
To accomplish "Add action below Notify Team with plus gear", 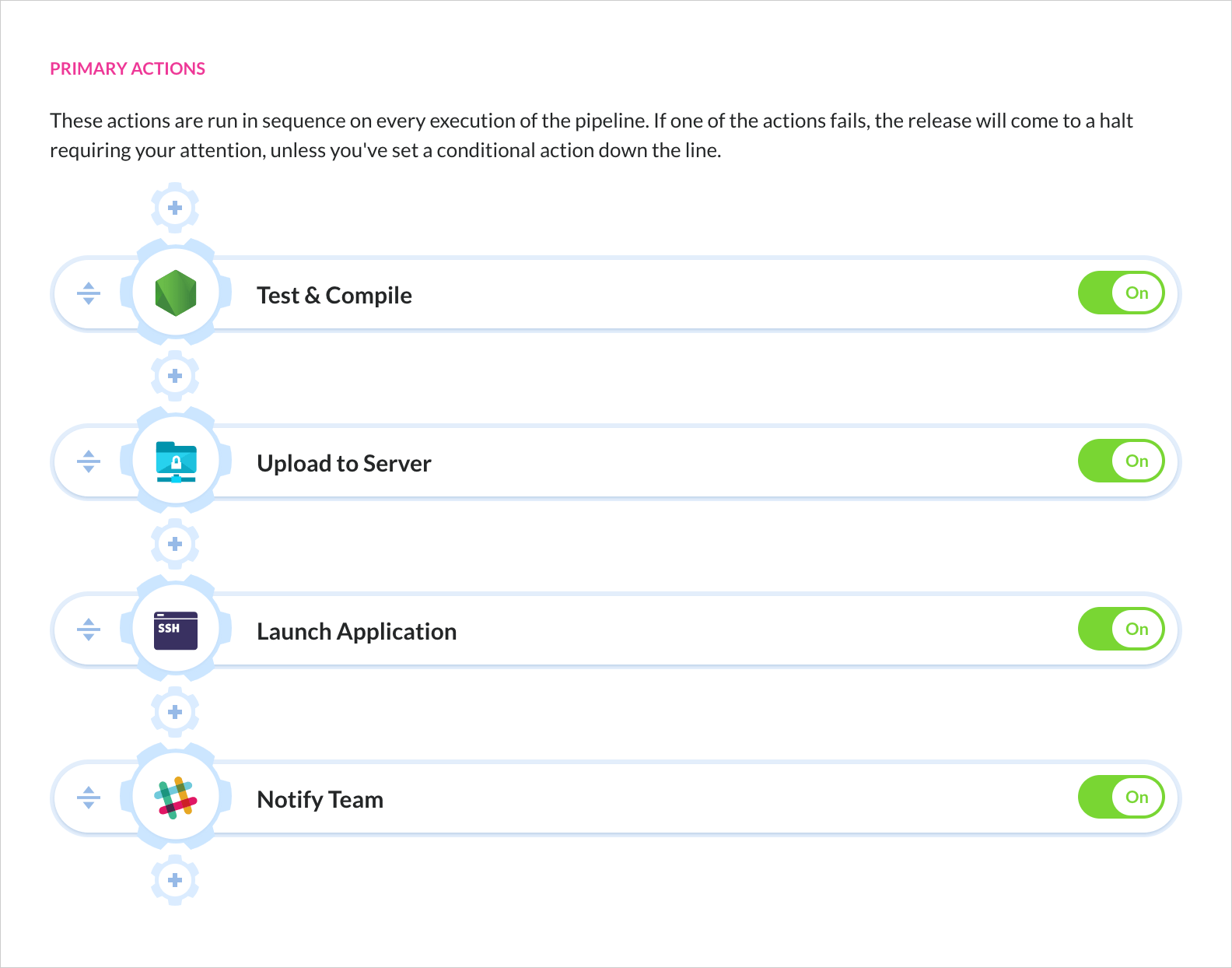I will click(175, 880).
